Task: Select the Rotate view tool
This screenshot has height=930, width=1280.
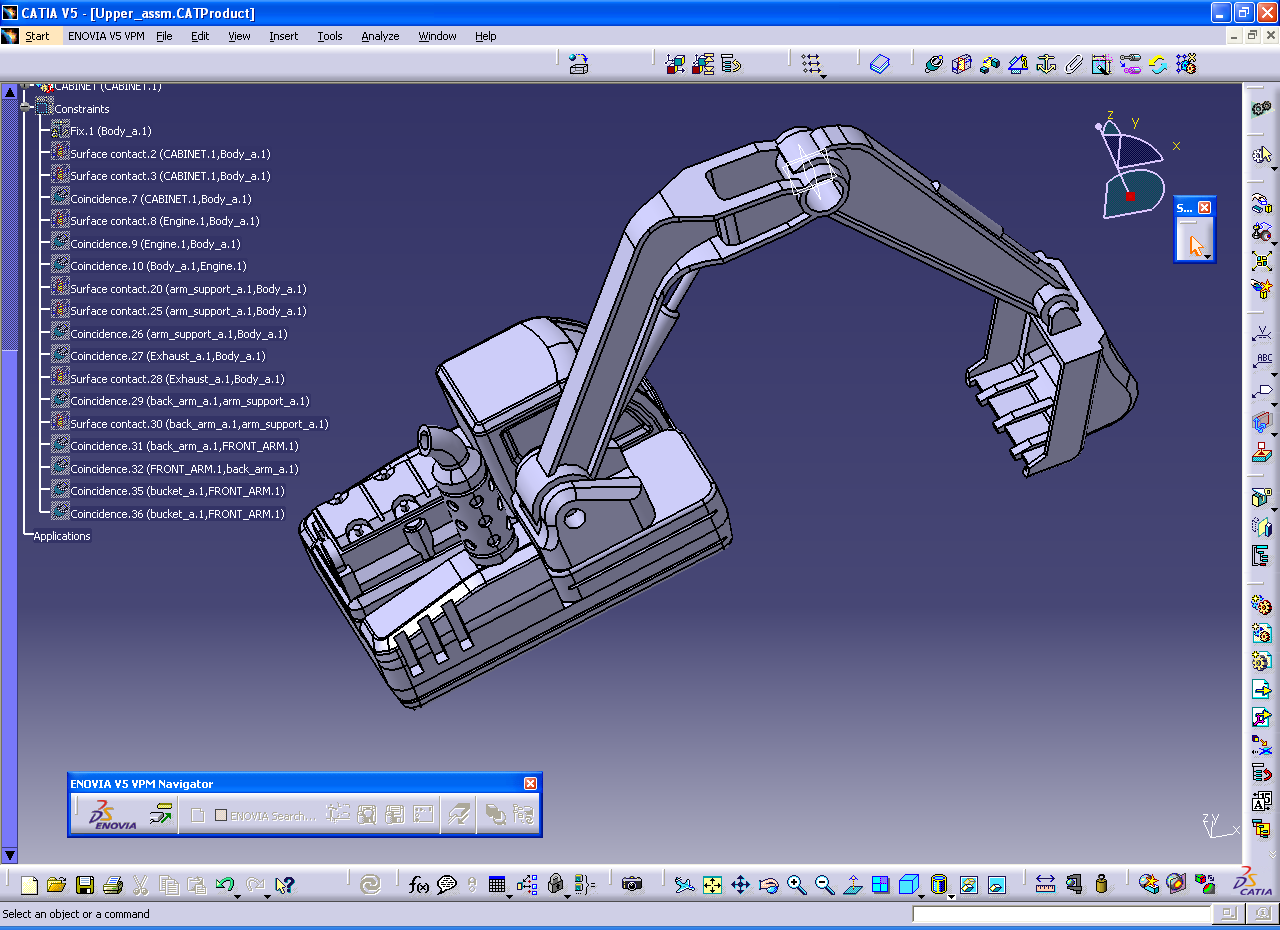Action: point(768,884)
